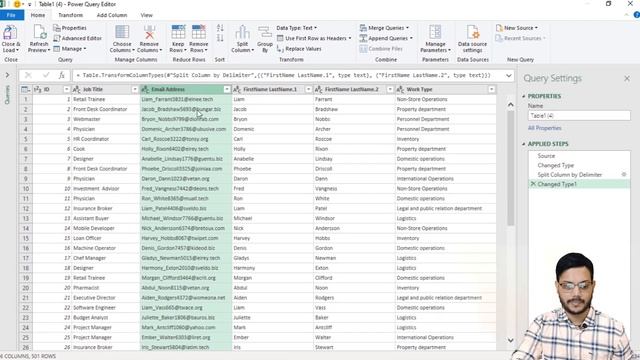Delete the Changed Type1 step
640x360 pixels.
(x=533, y=184)
